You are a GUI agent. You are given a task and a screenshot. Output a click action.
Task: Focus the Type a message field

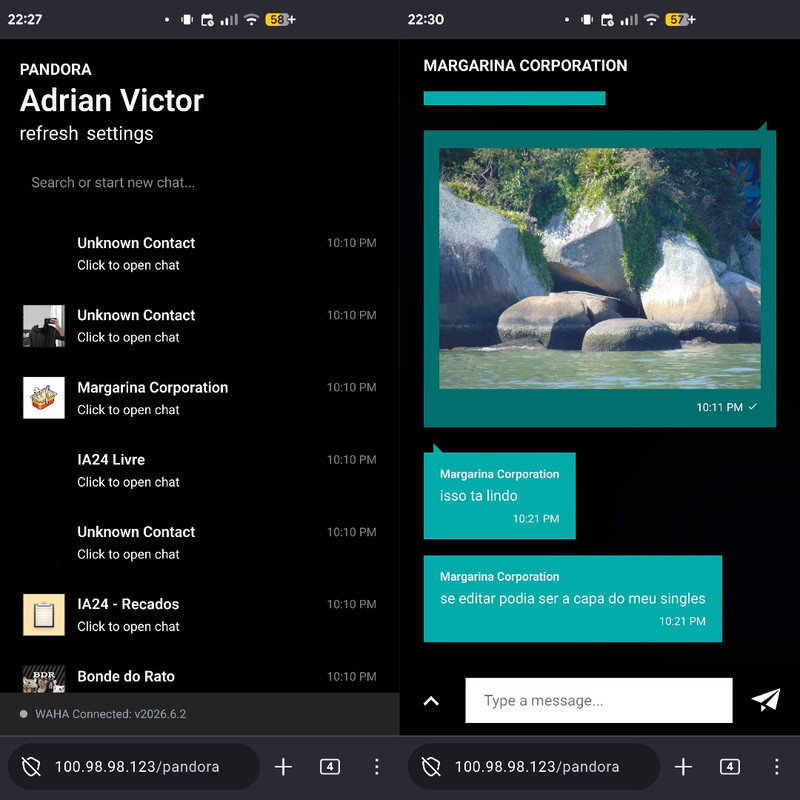point(598,700)
